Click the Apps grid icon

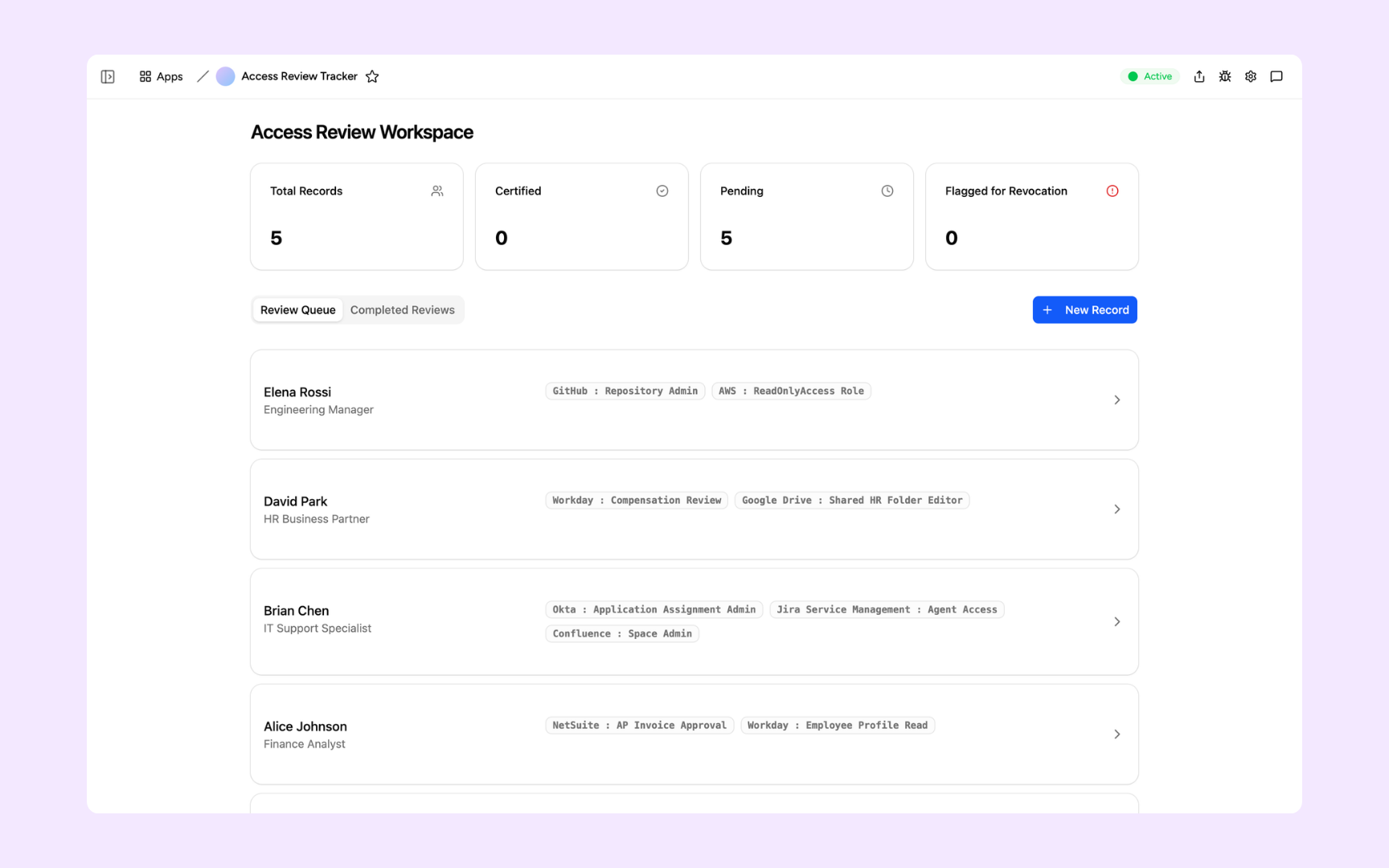(x=145, y=76)
